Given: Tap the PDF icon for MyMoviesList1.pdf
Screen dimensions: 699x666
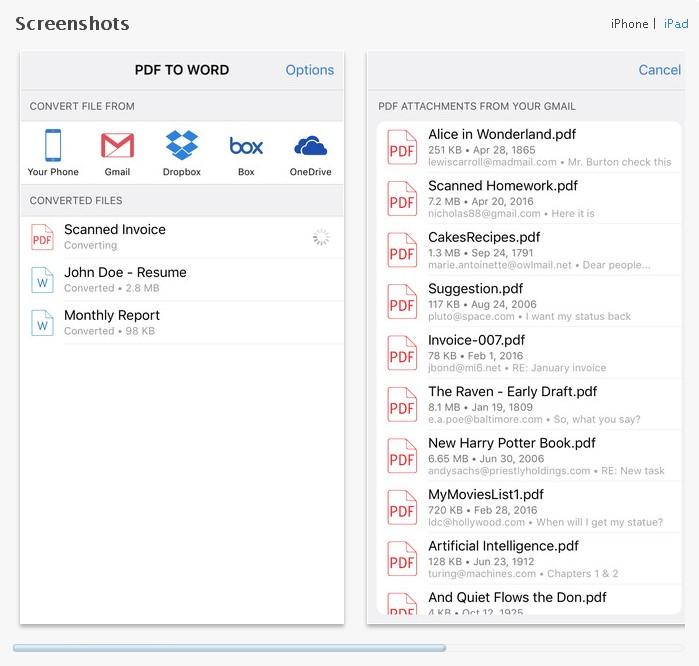Looking at the screenshot, I should click(402, 507).
